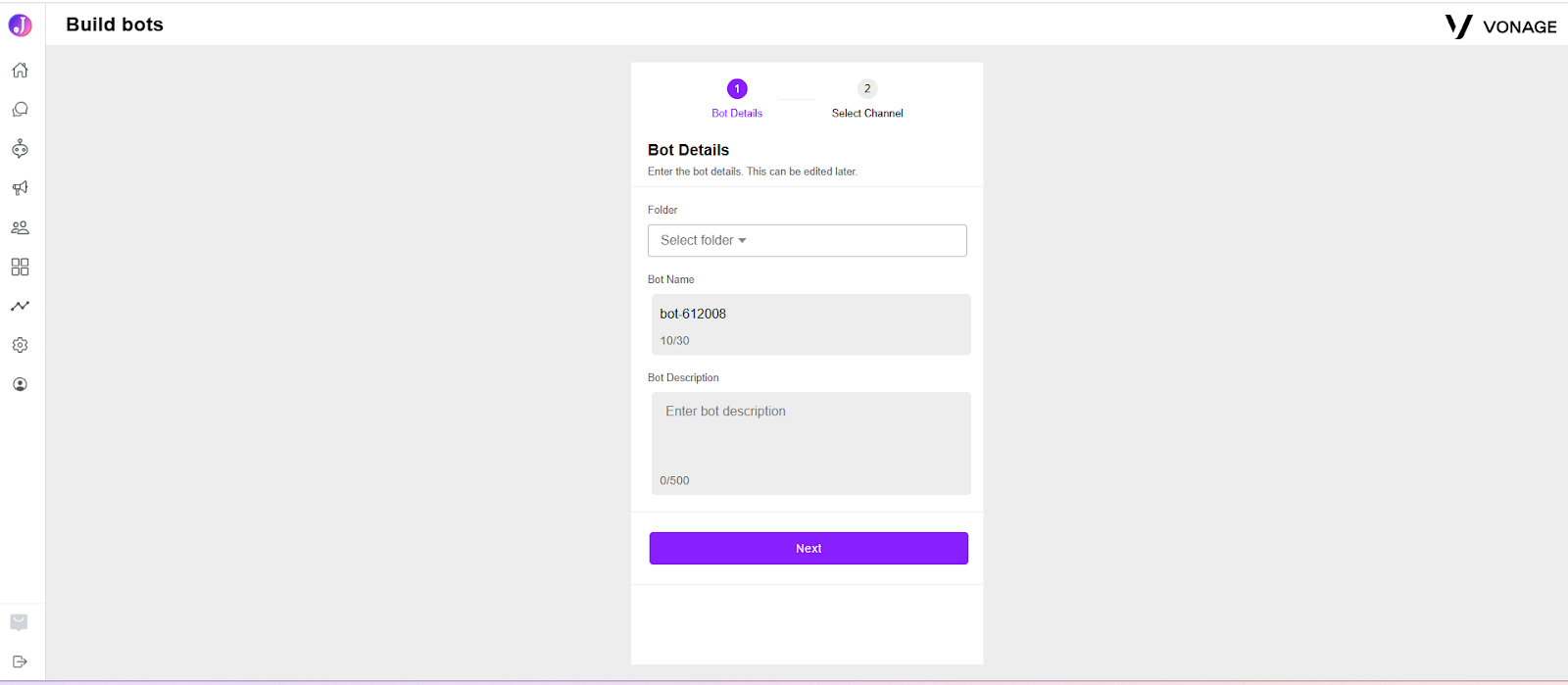This screenshot has height=685, width=1568.
Task: Click the purple Next button
Action: 808,549
